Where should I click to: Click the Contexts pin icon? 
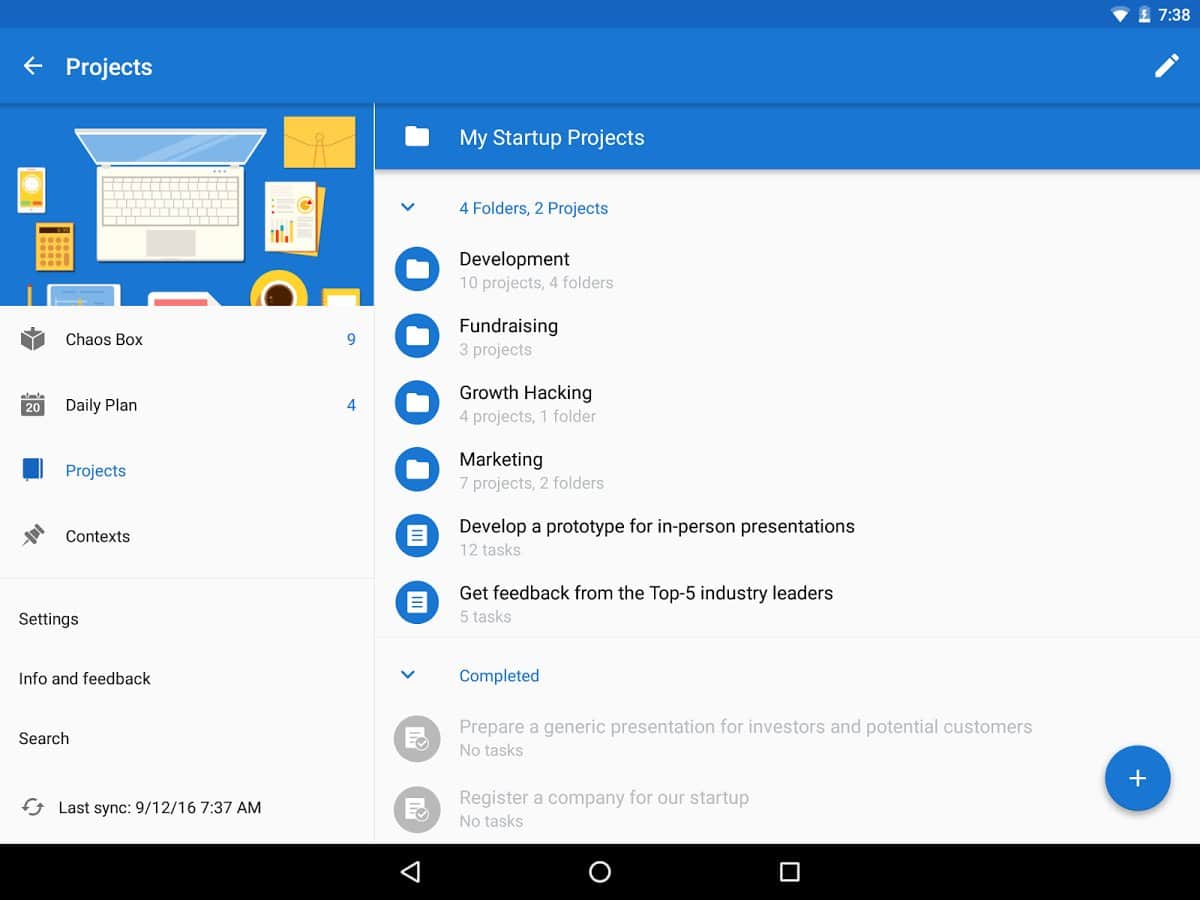tap(33, 536)
